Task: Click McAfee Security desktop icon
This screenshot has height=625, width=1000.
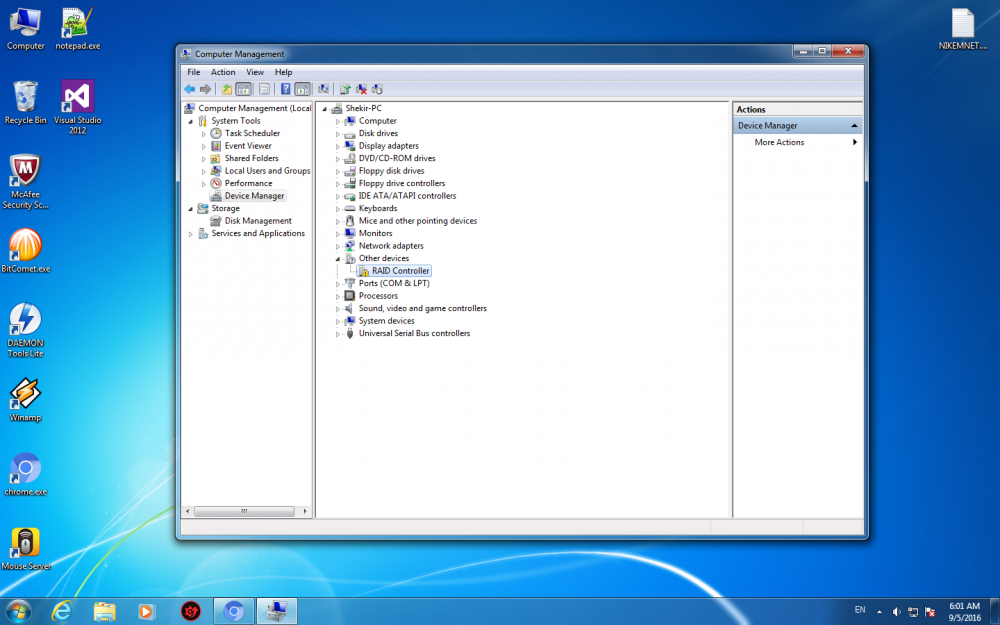Action: [26, 182]
